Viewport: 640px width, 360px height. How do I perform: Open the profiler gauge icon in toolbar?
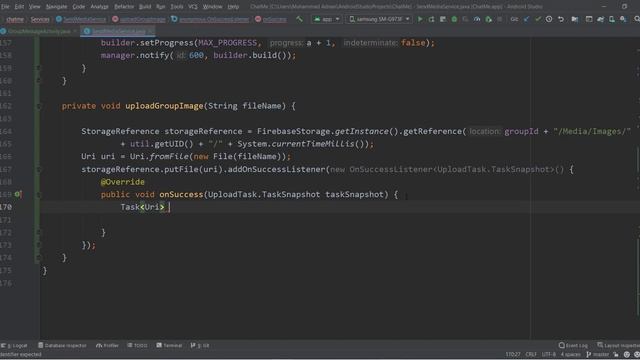coord(477,19)
